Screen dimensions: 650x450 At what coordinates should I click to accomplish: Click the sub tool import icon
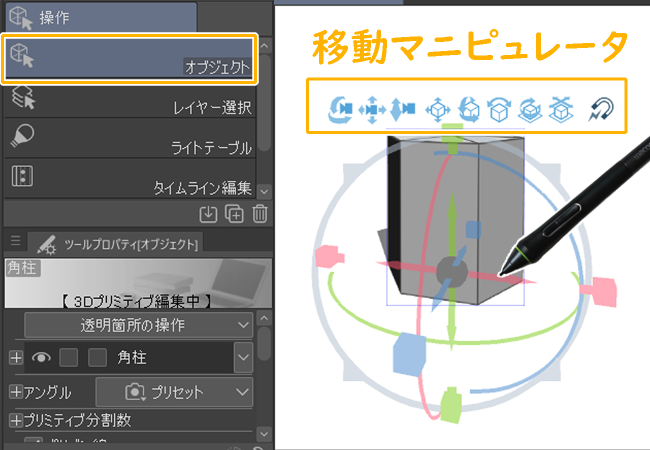[208, 214]
